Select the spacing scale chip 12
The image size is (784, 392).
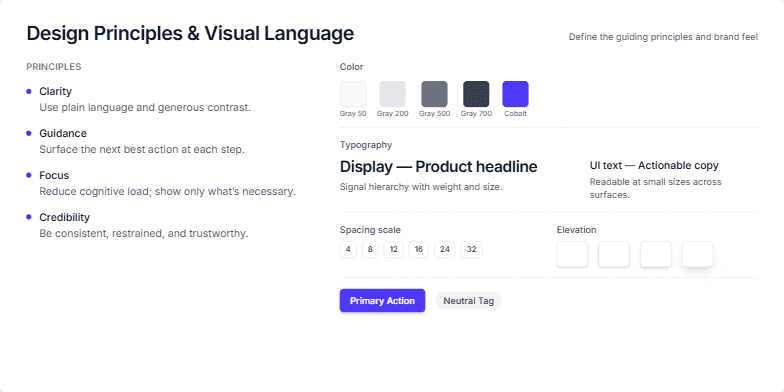coord(394,250)
